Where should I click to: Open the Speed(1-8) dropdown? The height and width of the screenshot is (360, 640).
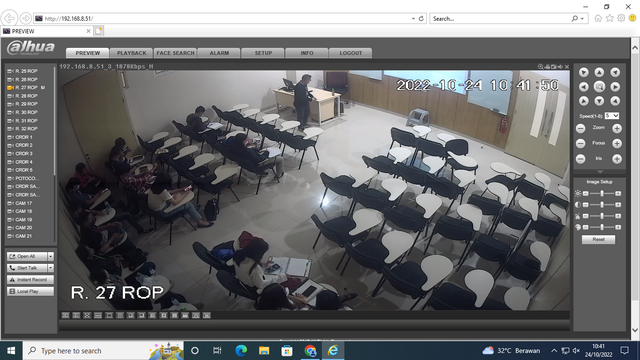pos(612,116)
